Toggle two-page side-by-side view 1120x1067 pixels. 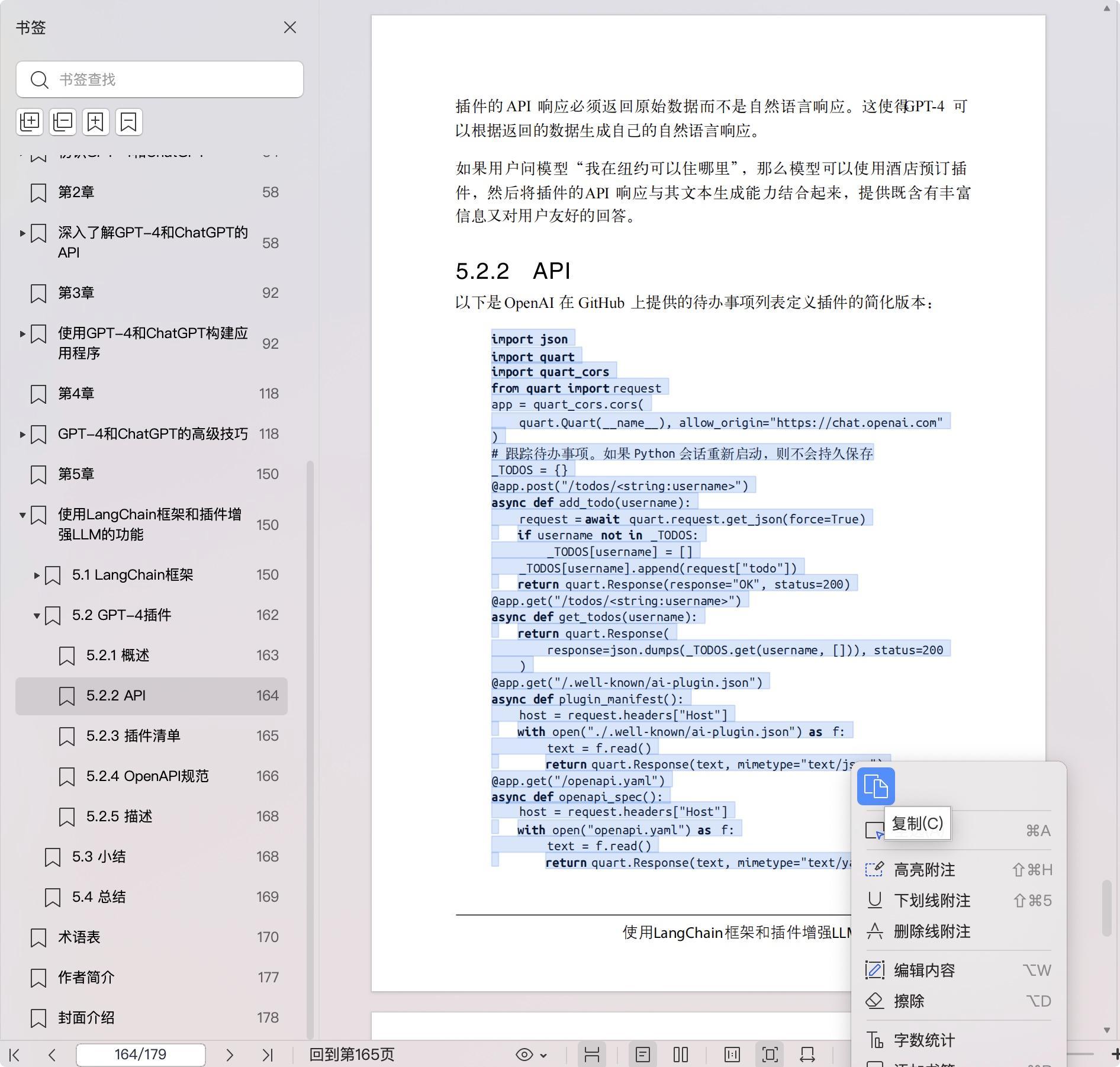click(681, 1055)
